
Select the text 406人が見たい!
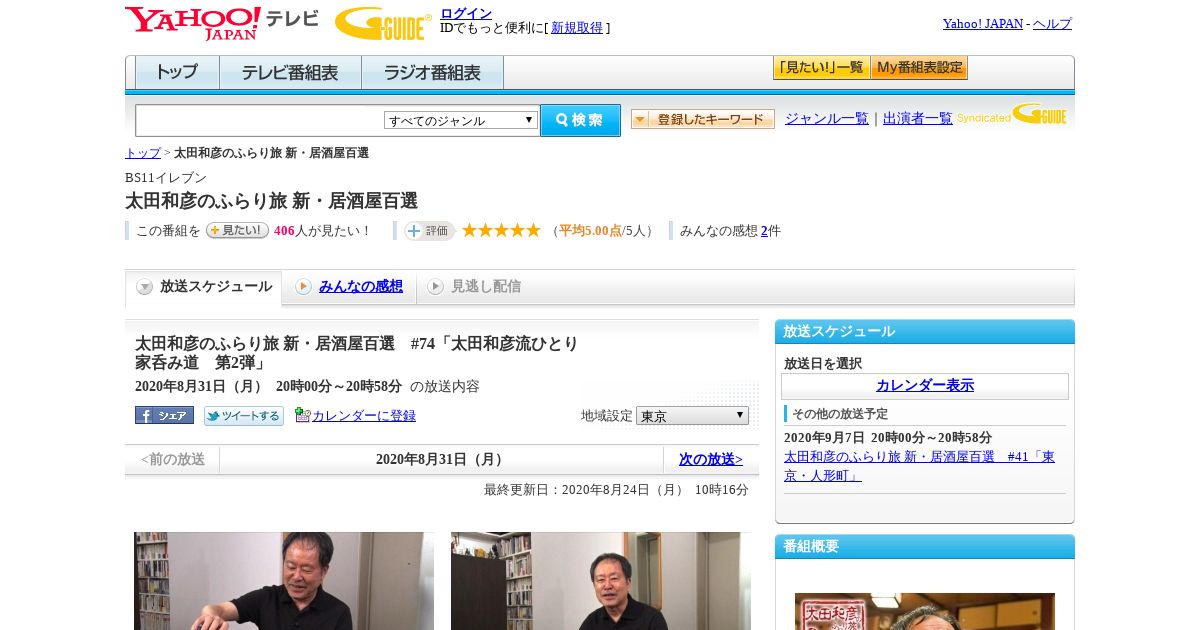[x=323, y=231]
